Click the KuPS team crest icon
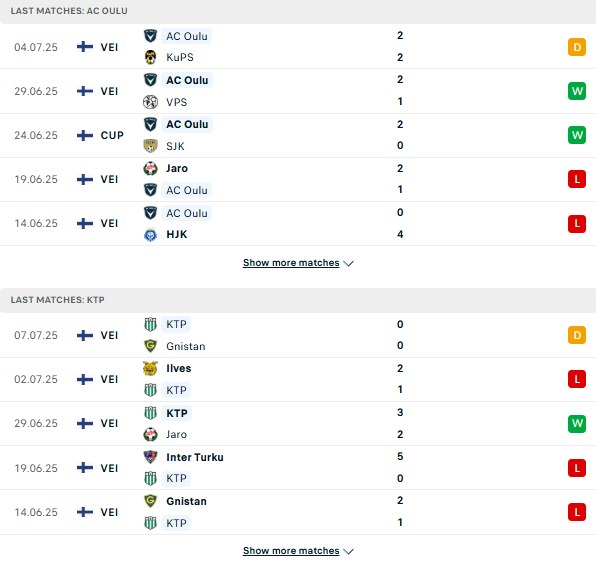 (x=150, y=57)
